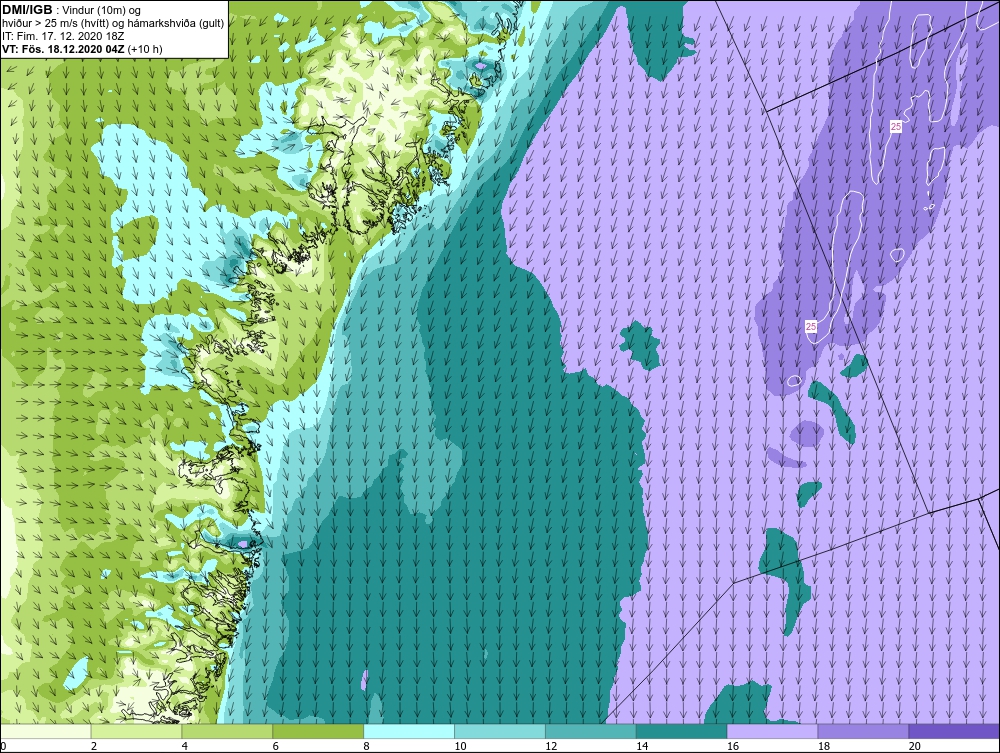Image resolution: width=1000 pixels, height=753 pixels.
Task: Click the 6-8 m/s olive green legend swatch
Action: point(318,731)
